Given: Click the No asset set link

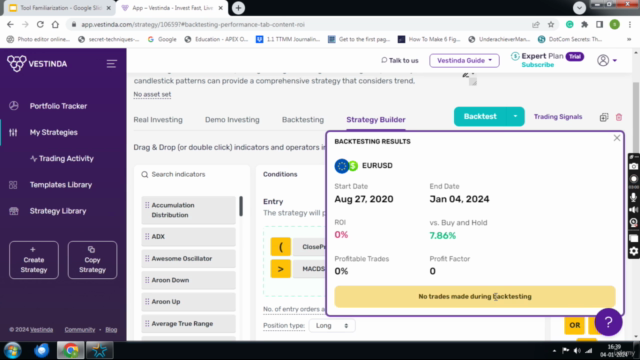Looking at the screenshot, I should (152, 94).
